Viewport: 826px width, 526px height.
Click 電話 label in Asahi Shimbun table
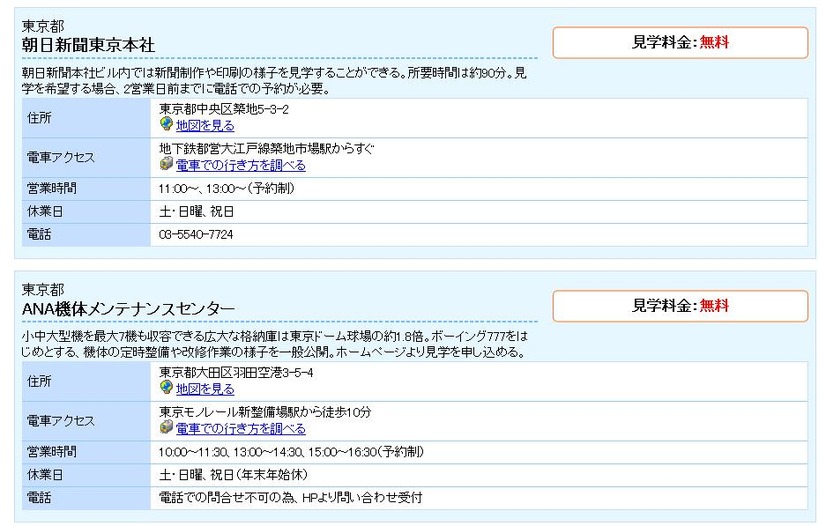pyautogui.click(x=40, y=235)
